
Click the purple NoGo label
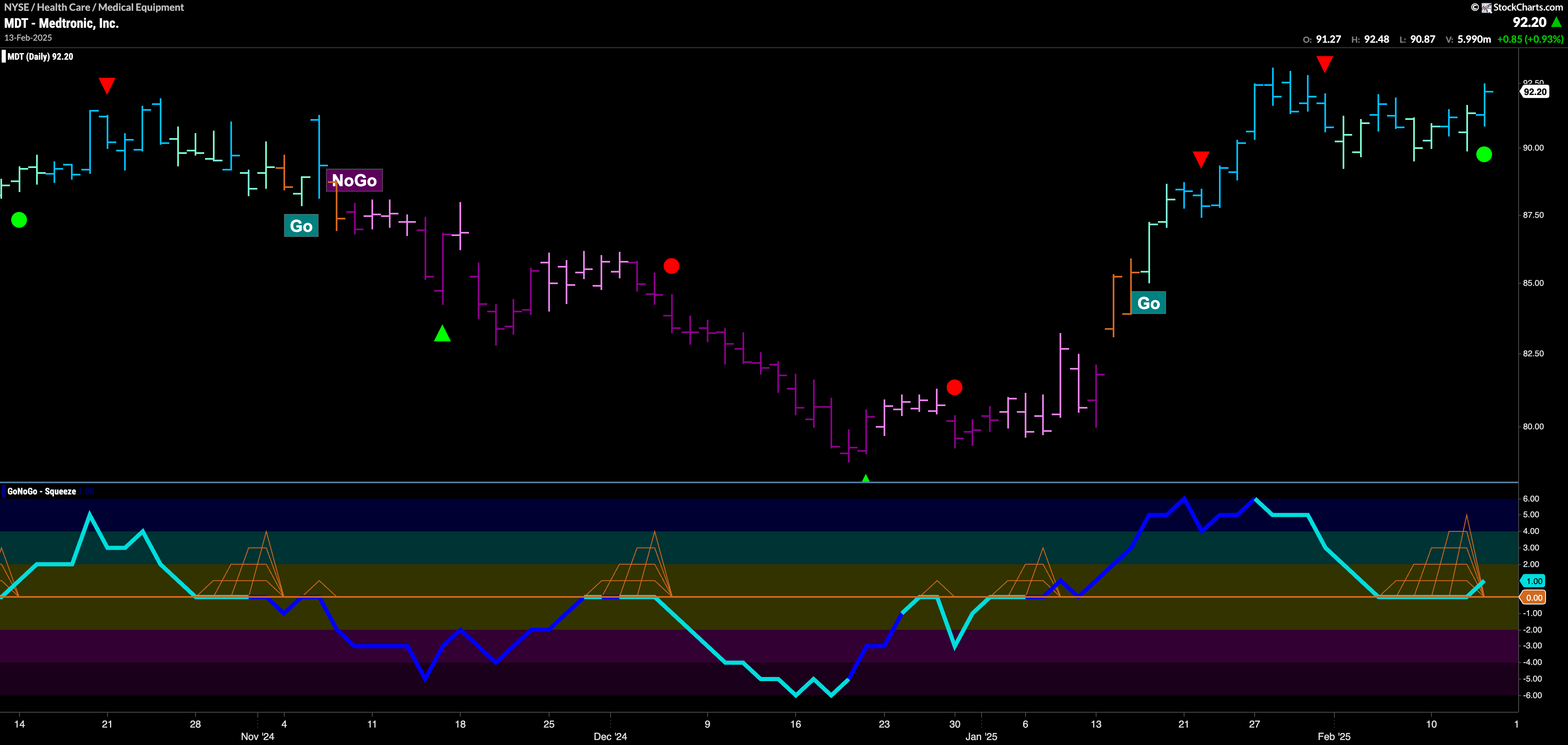(354, 180)
